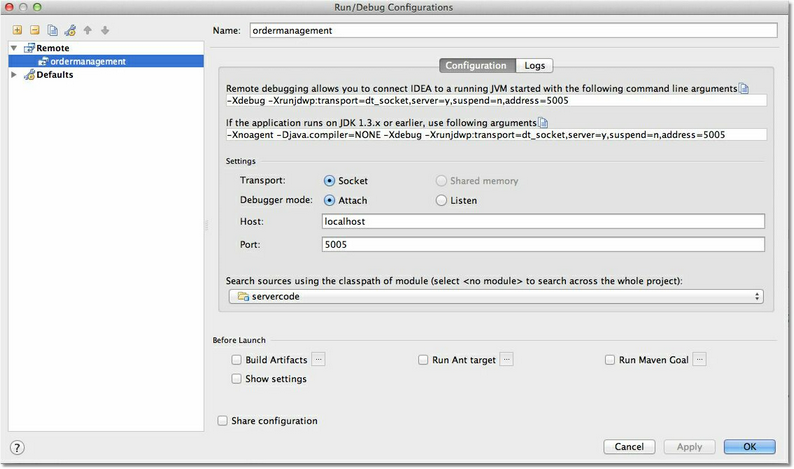This screenshot has height=469, width=794.
Task: Open Run Ant target ellipsis button
Action: (506, 360)
